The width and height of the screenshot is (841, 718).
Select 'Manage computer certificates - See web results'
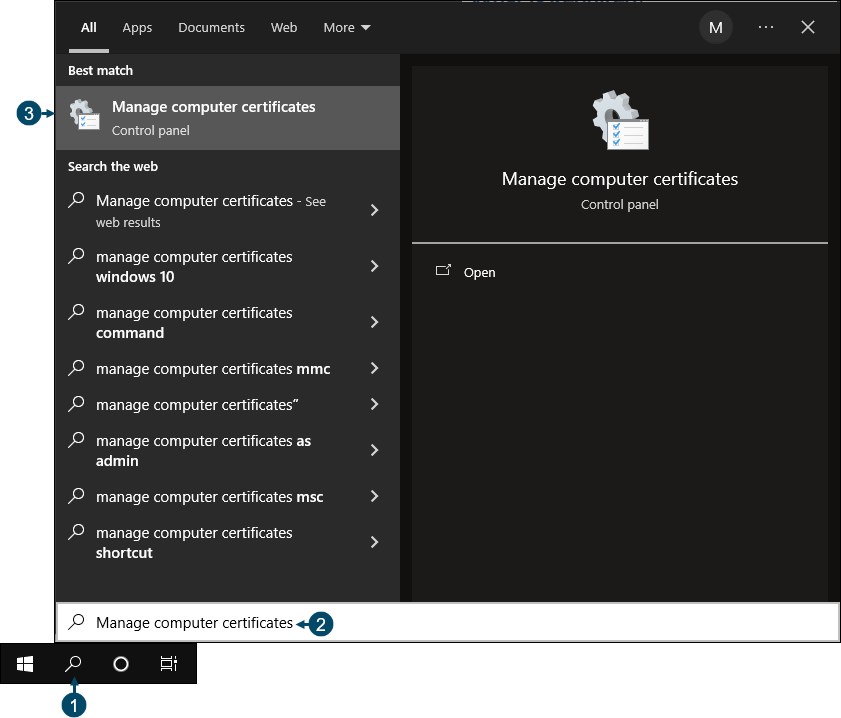coord(228,211)
